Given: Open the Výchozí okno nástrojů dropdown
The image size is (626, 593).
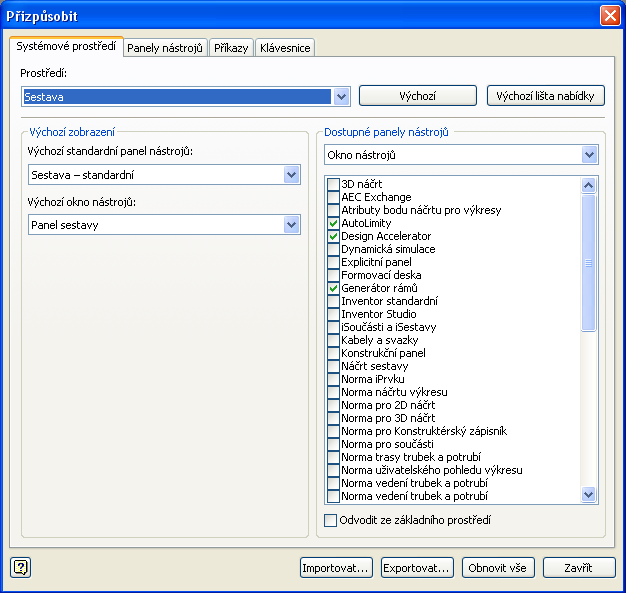Looking at the screenshot, I should [x=291, y=225].
